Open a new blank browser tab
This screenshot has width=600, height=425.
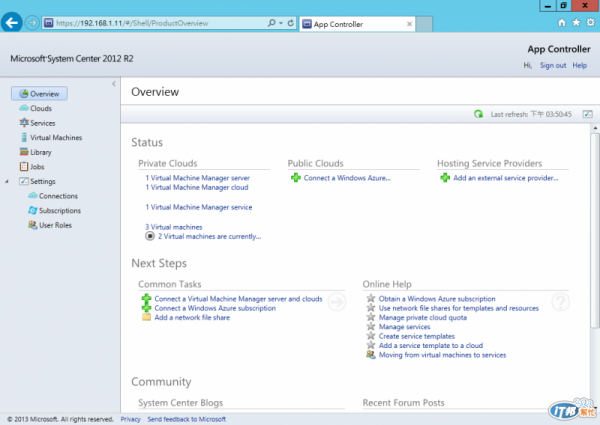click(x=424, y=24)
